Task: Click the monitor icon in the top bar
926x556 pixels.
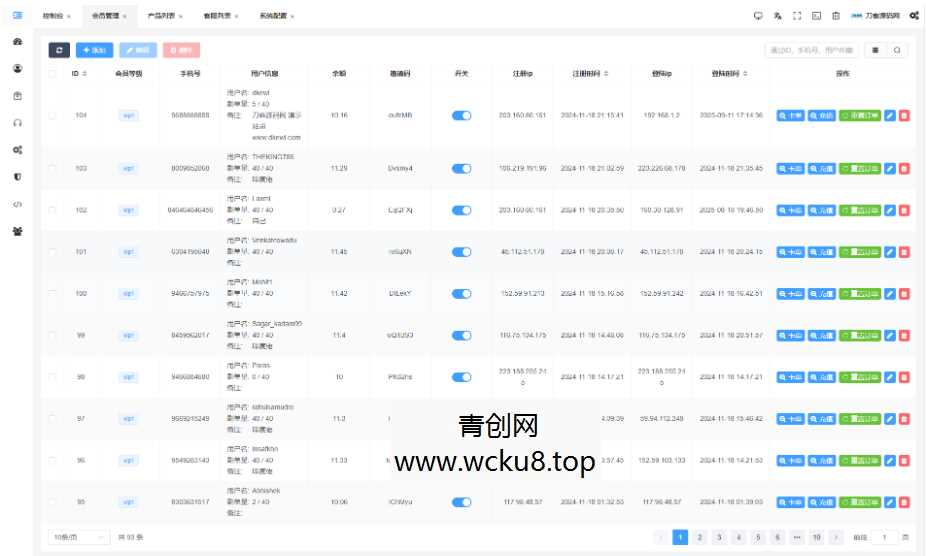Action: (758, 16)
